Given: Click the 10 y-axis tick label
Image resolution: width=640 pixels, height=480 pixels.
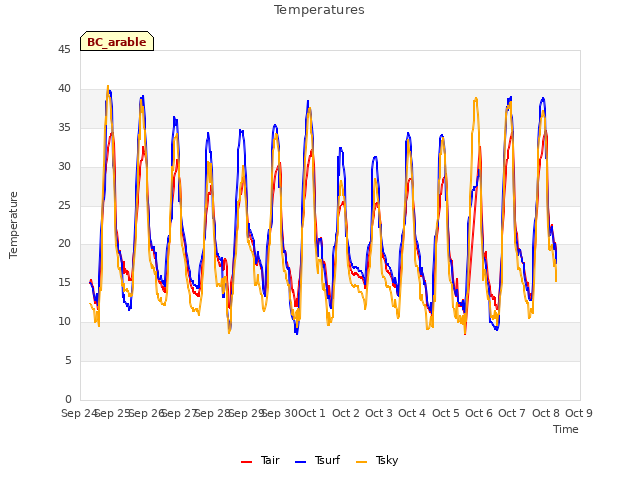Looking at the screenshot, I should tap(64, 322).
